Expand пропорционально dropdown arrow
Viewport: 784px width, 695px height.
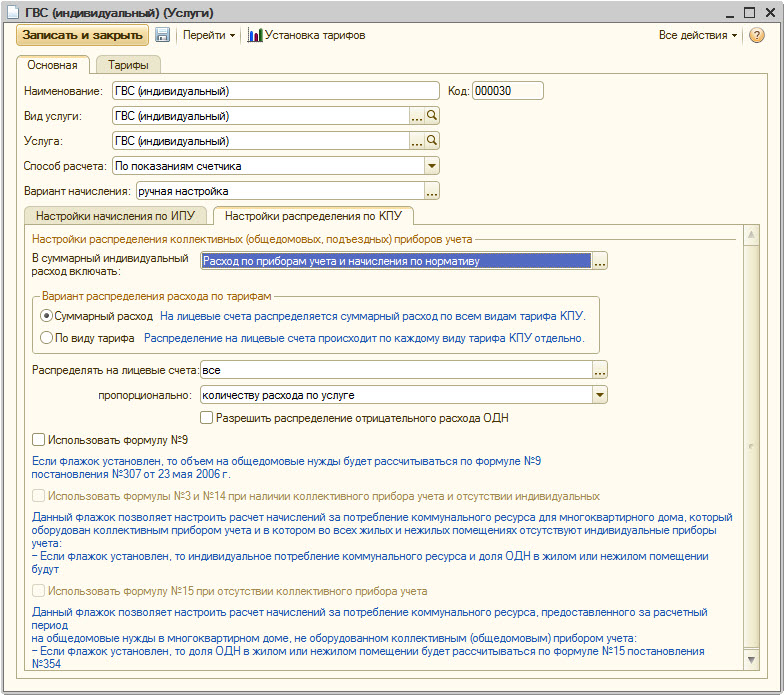[600, 395]
